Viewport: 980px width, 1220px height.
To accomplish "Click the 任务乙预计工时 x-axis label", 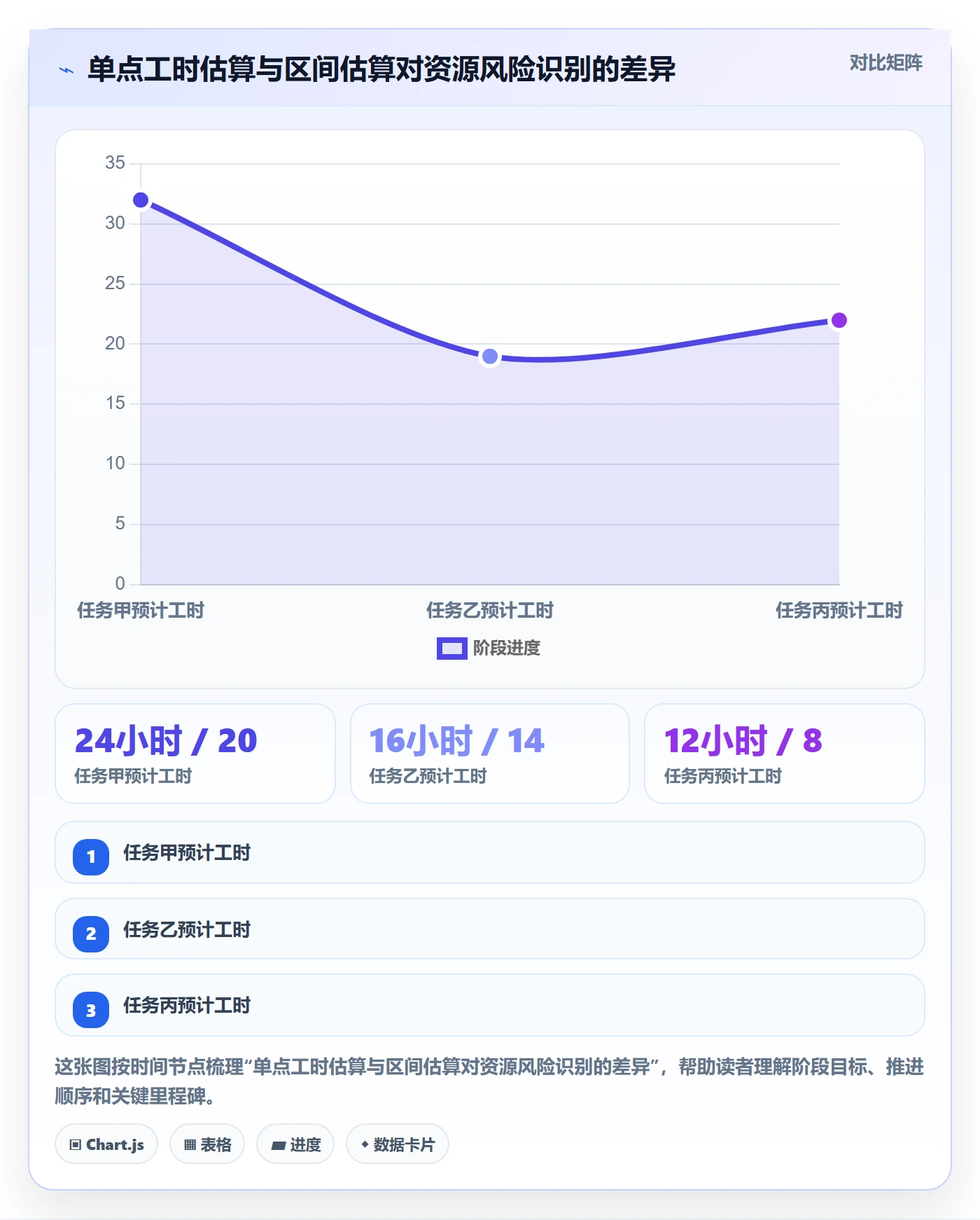I will (490, 611).
